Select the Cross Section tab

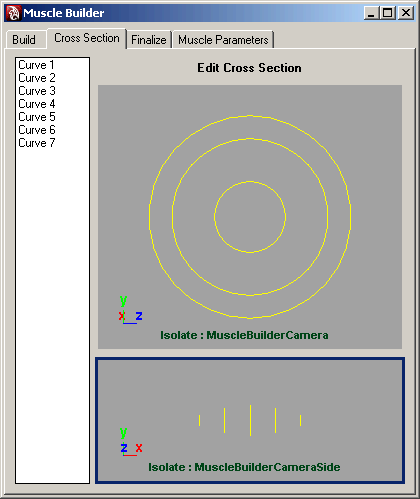click(x=87, y=38)
